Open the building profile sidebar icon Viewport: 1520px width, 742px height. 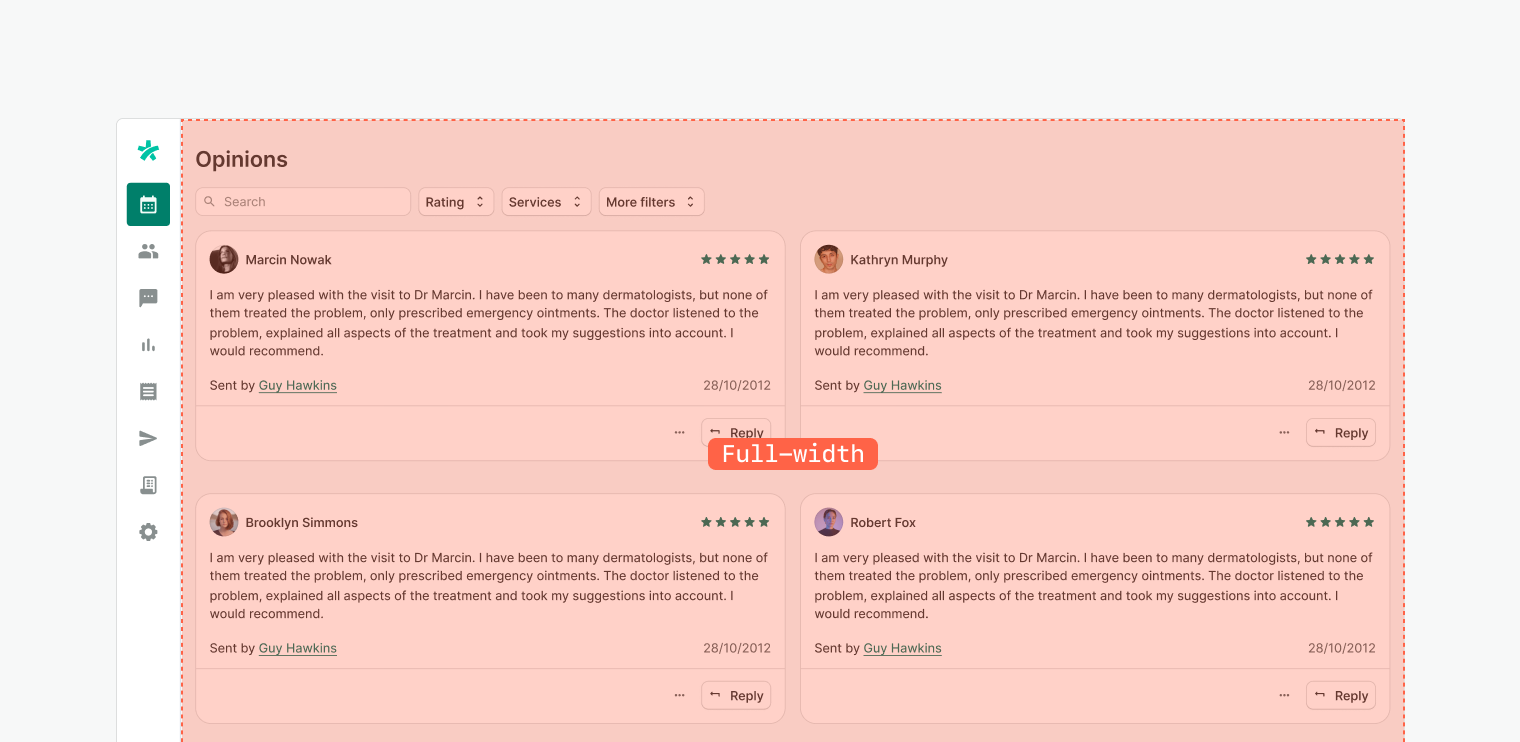tap(148, 485)
